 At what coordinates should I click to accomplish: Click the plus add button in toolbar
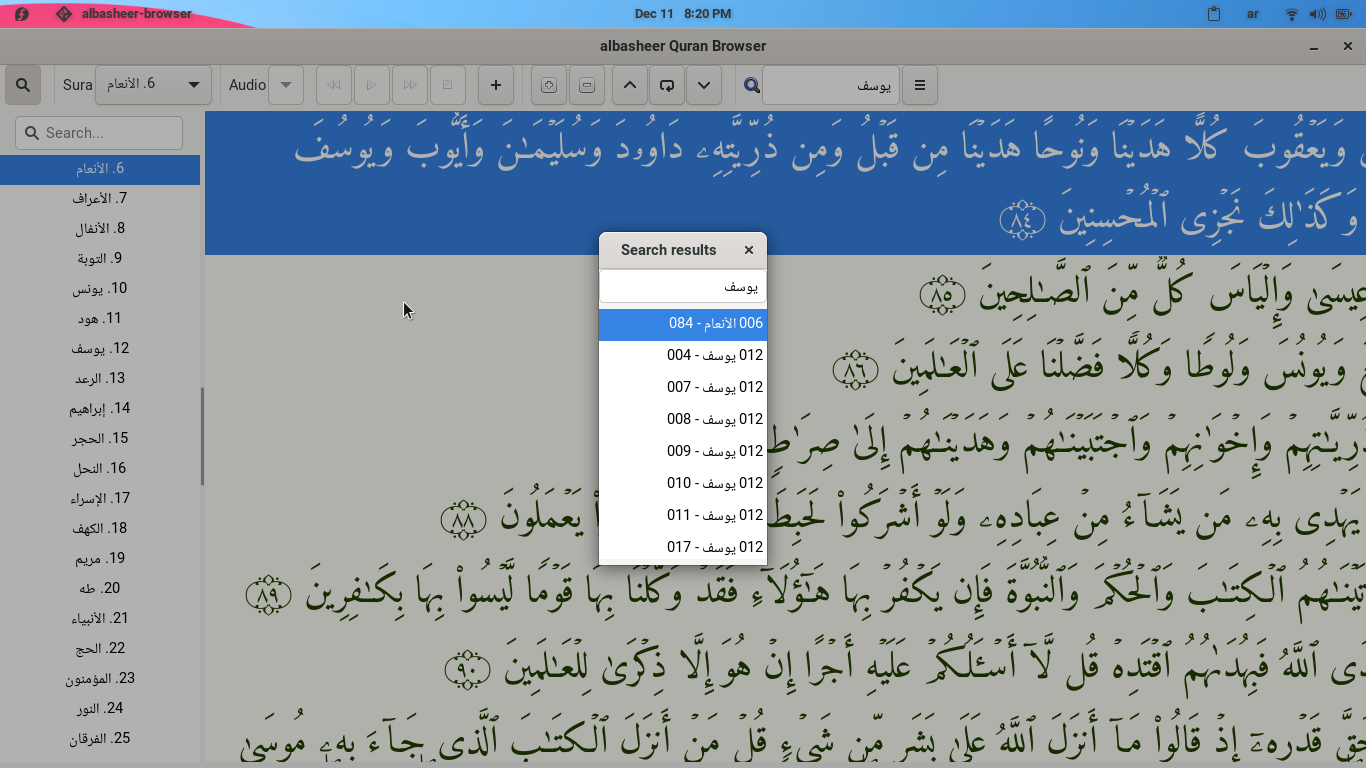(x=496, y=85)
